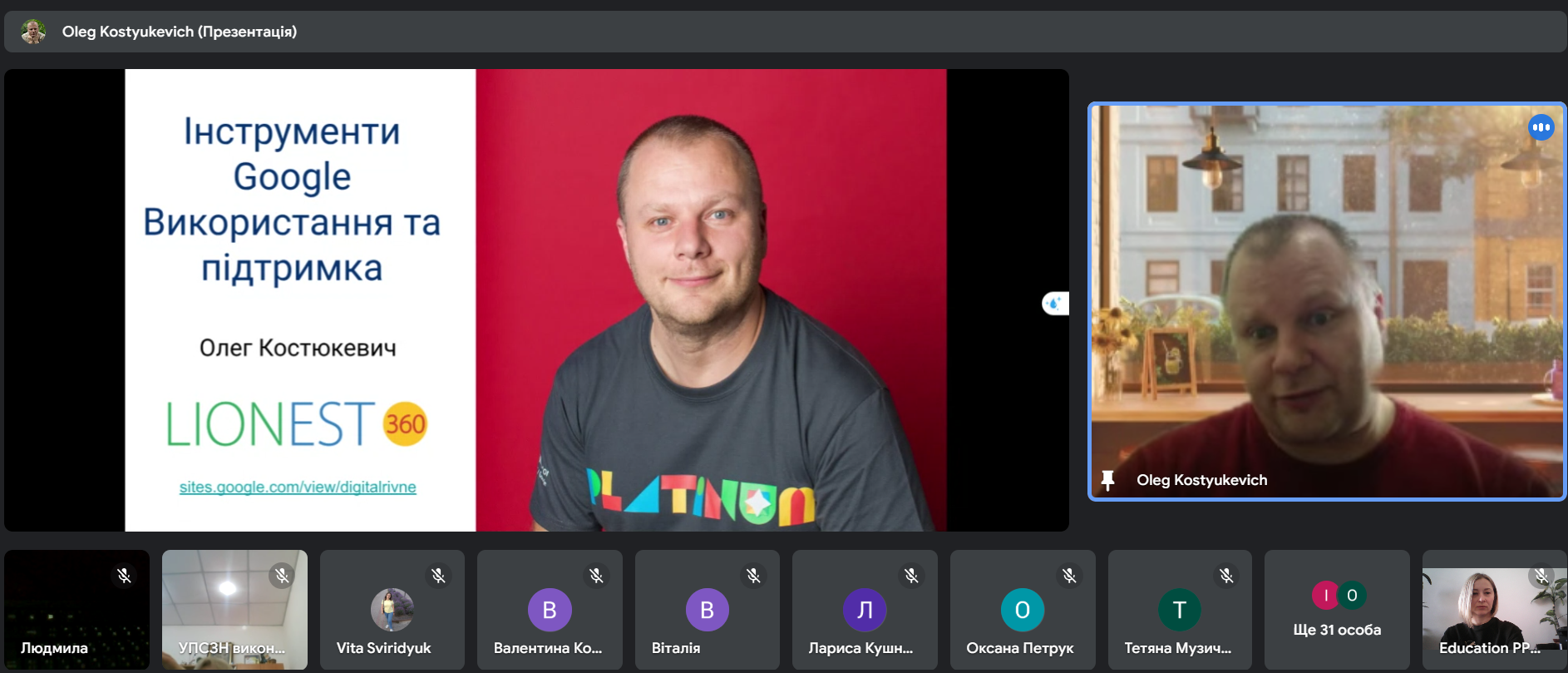The image size is (1568, 673).
Task: Click the muted mic icon on Vita Sviridyuk's tile
Action: (438, 576)
